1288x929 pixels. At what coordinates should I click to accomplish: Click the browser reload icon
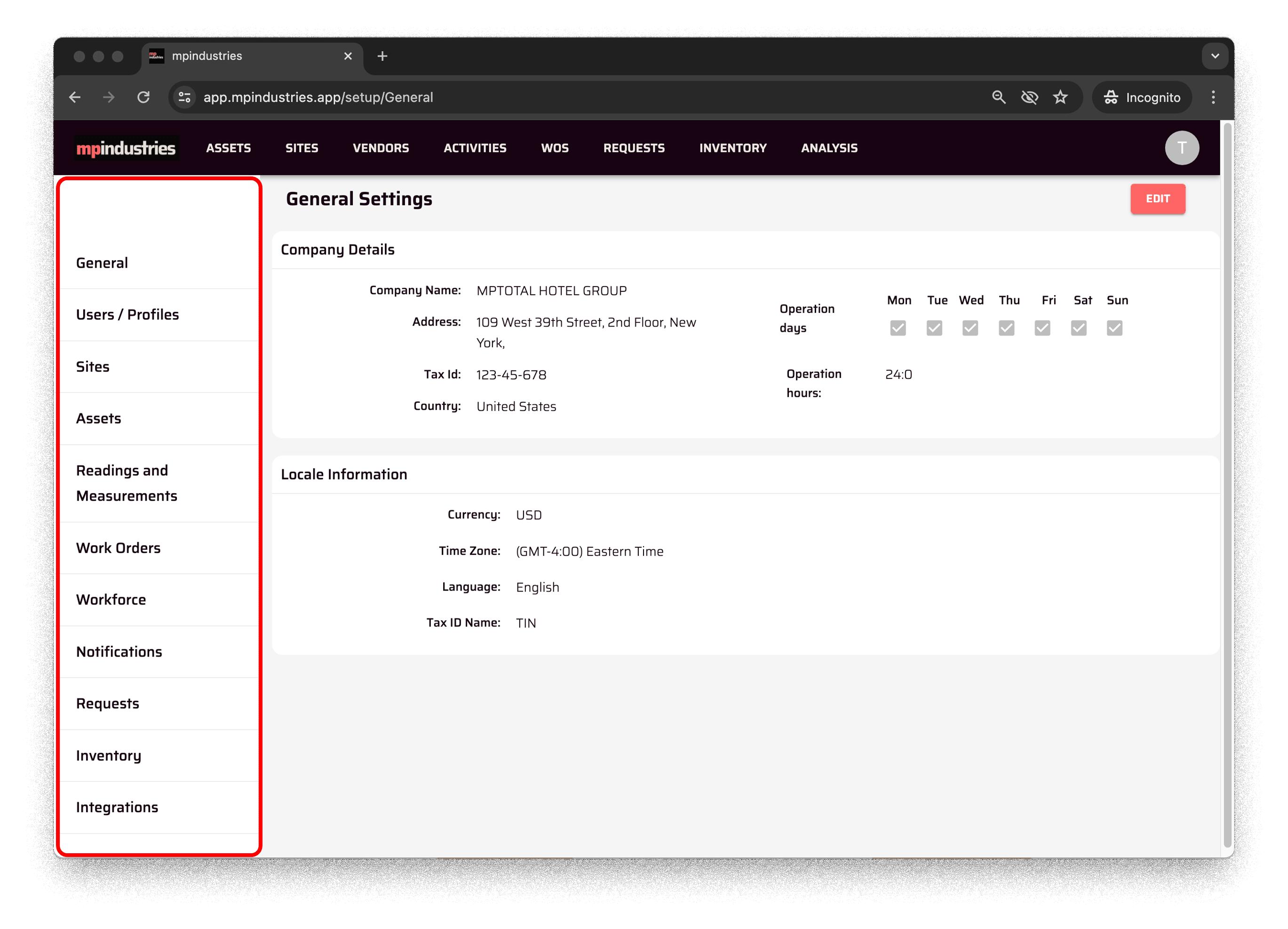tap(143, 97)
